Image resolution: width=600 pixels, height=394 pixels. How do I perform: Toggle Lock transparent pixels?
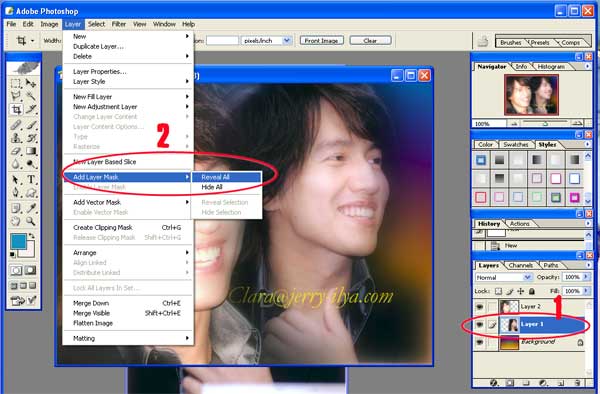coord(498,291)
